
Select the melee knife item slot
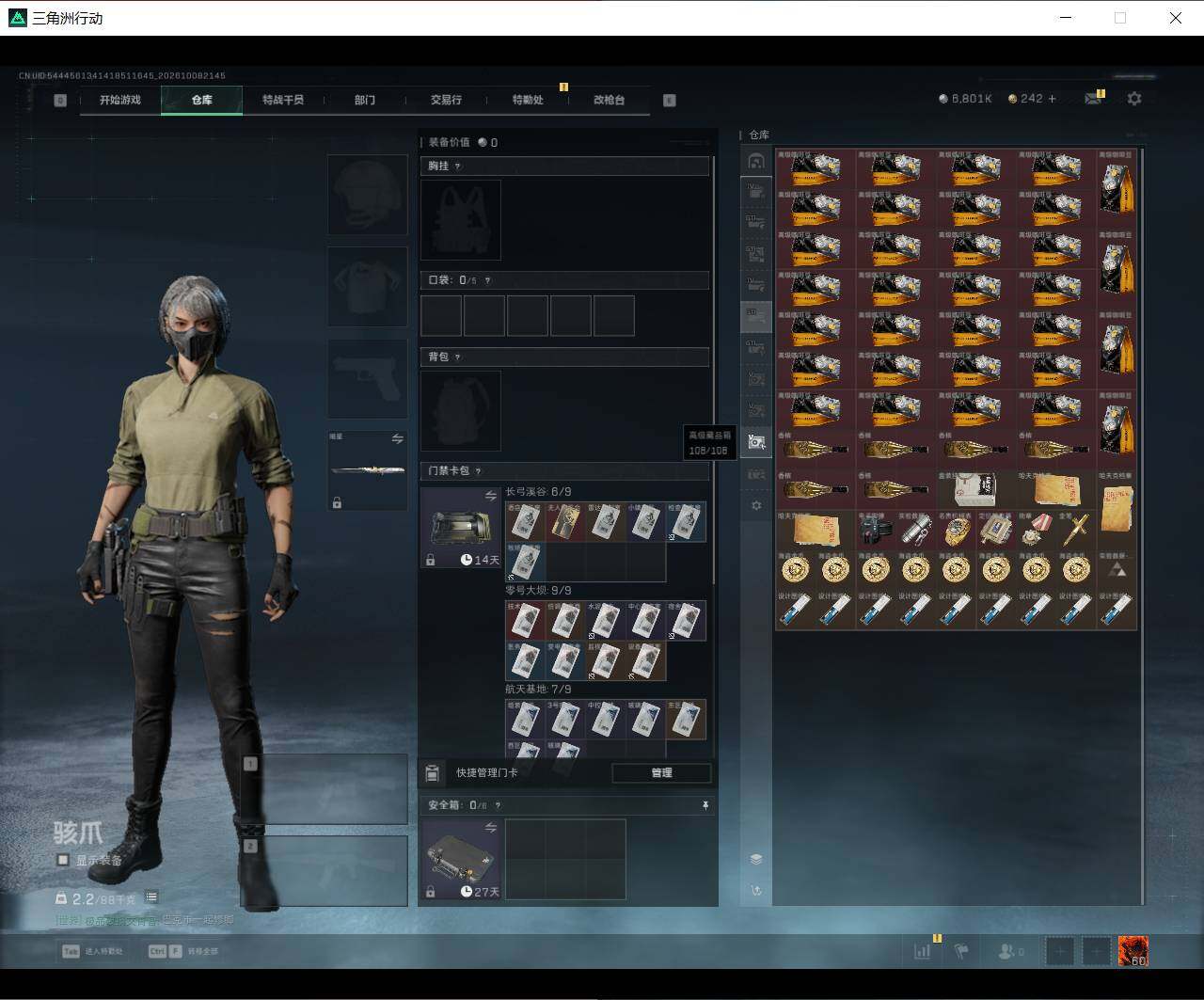pyautogui.click(x=367, y=470)
